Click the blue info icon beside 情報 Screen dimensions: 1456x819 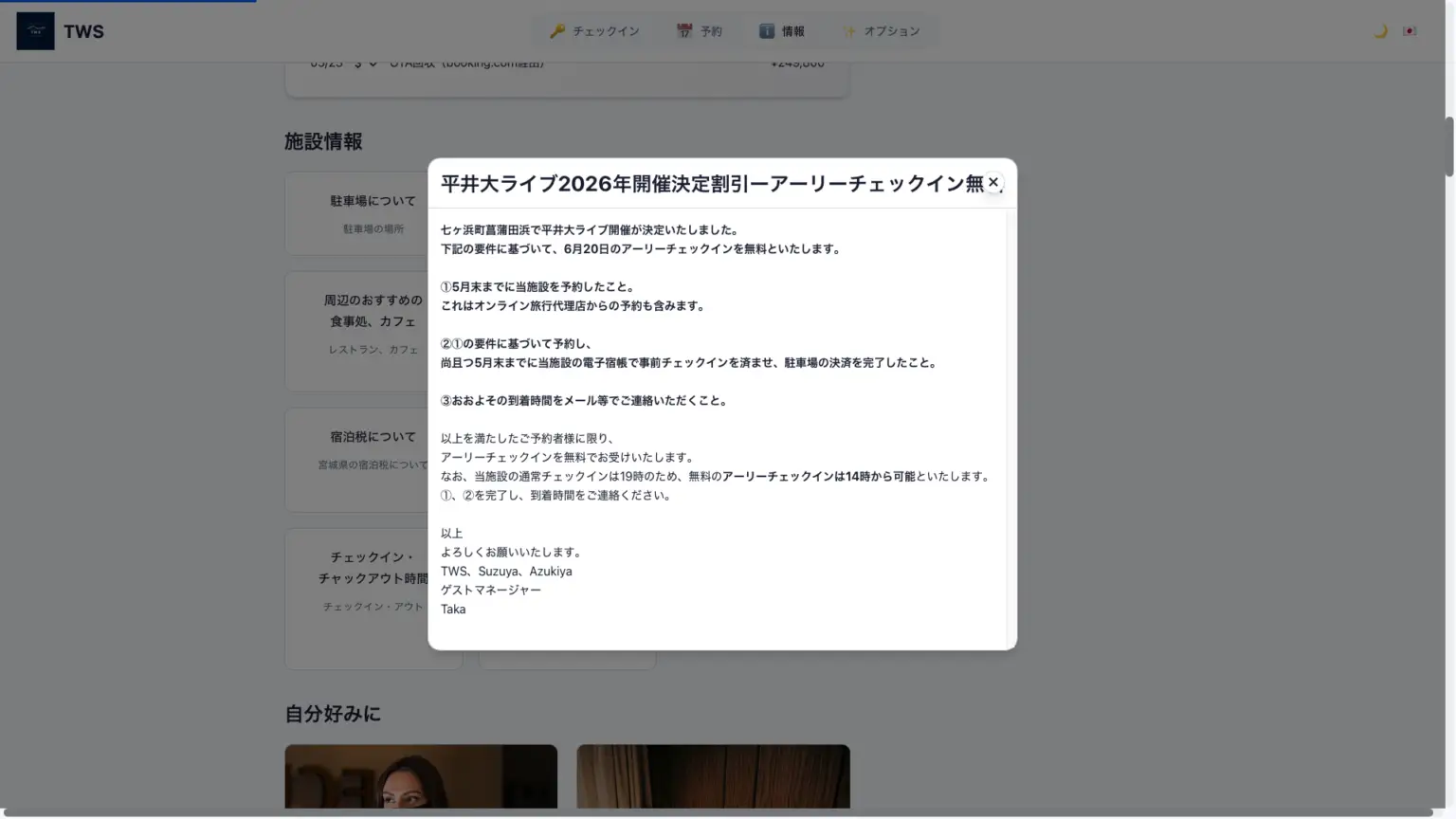[766, 31]
